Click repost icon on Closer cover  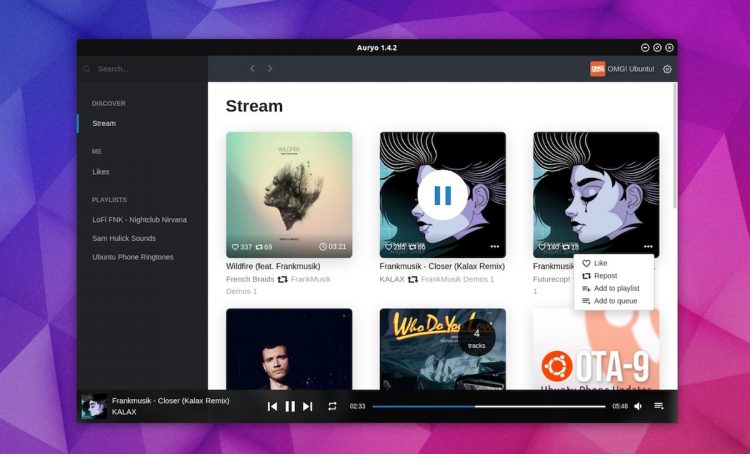pos(412,247)
